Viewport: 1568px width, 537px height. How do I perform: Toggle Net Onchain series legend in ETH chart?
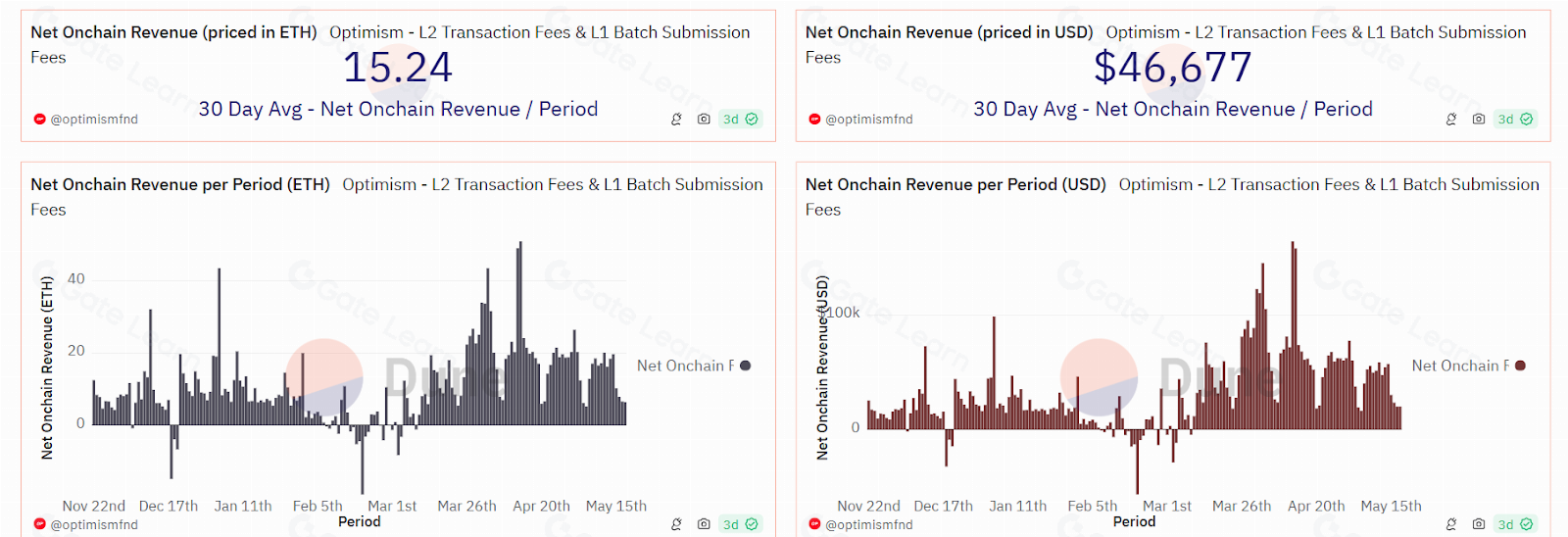point(685,366)
